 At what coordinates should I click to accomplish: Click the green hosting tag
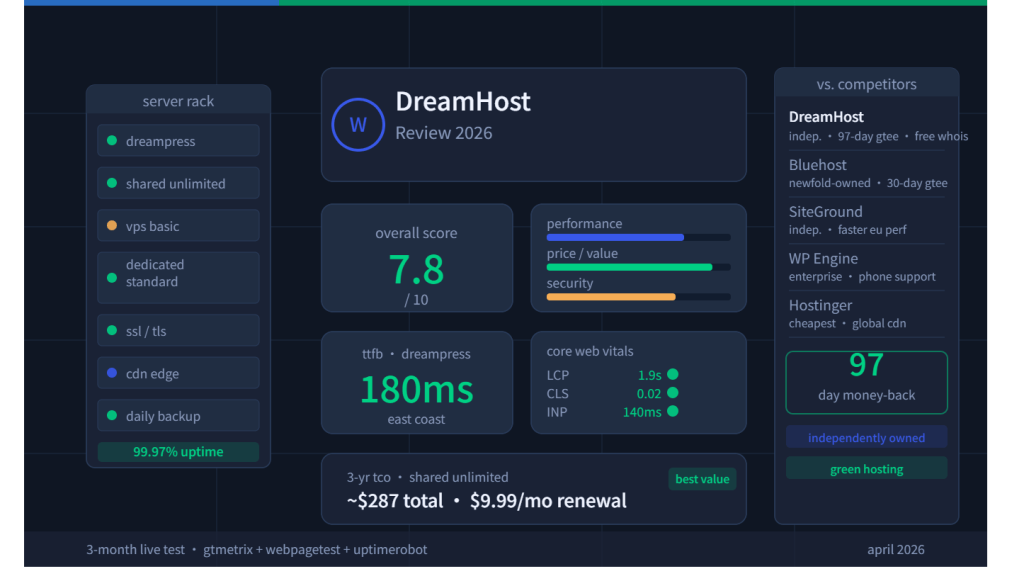(x=866, y=469)
